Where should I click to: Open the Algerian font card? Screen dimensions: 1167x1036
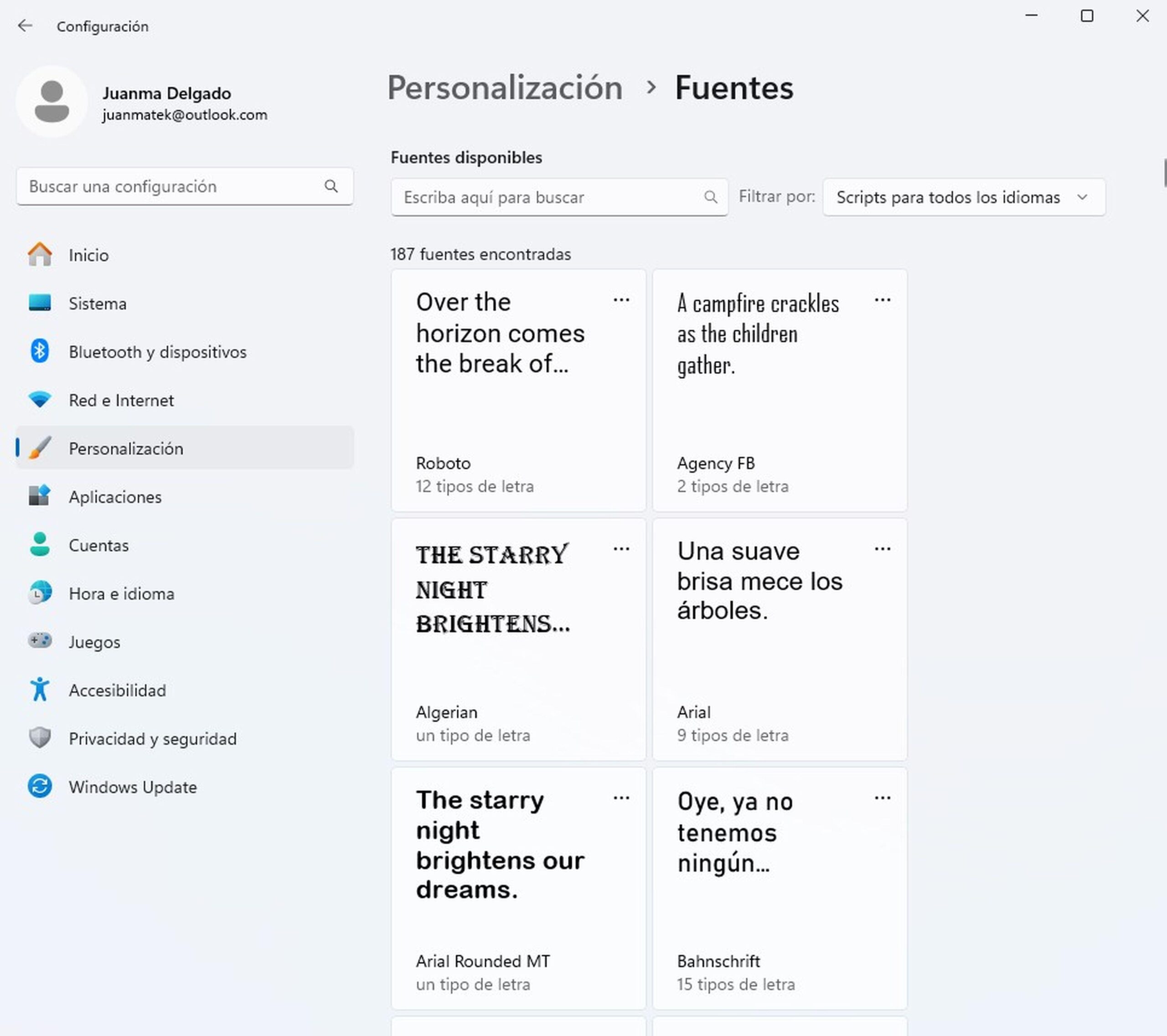pos(518,639)
